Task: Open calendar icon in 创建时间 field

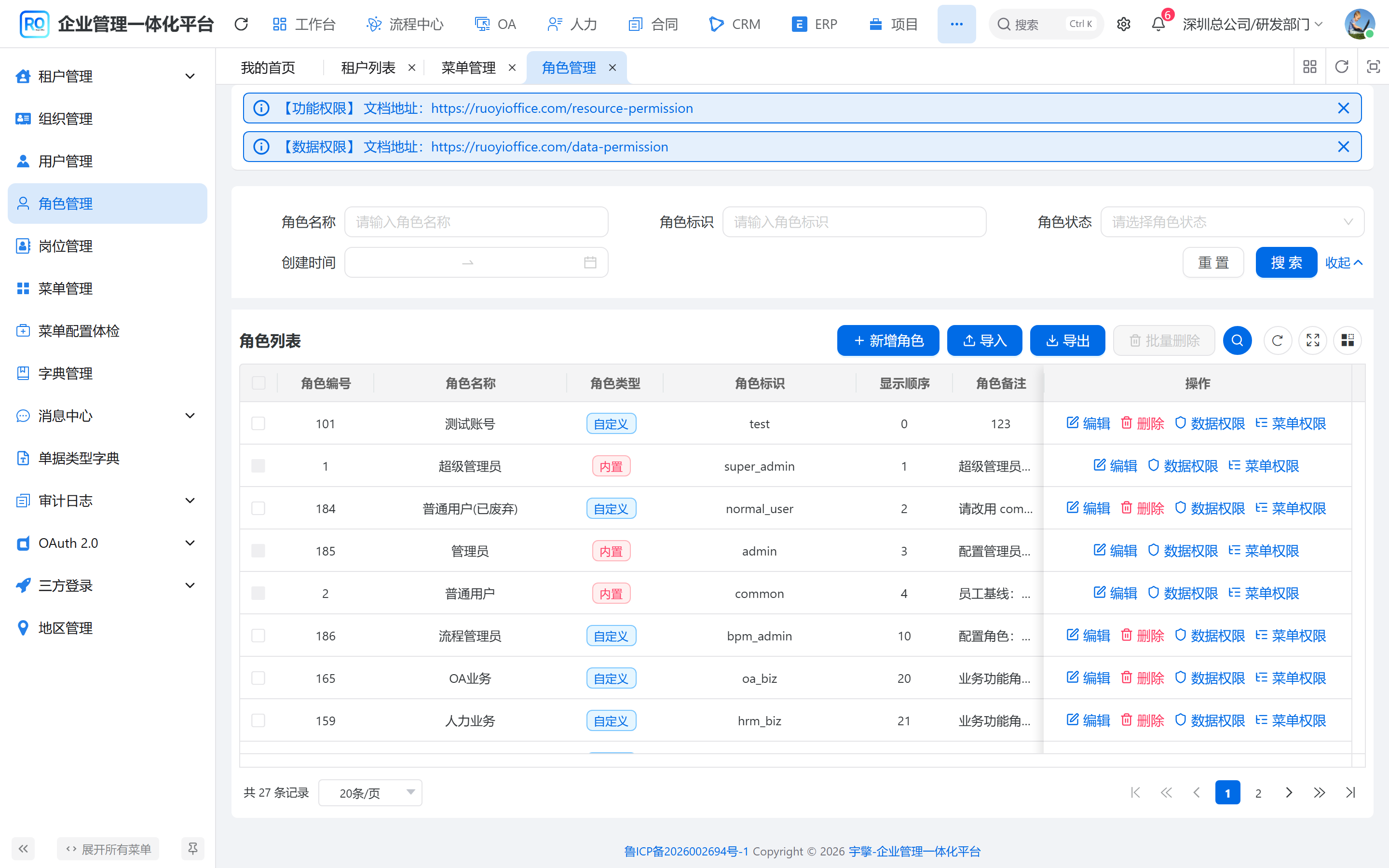Action: pos(590,262)
